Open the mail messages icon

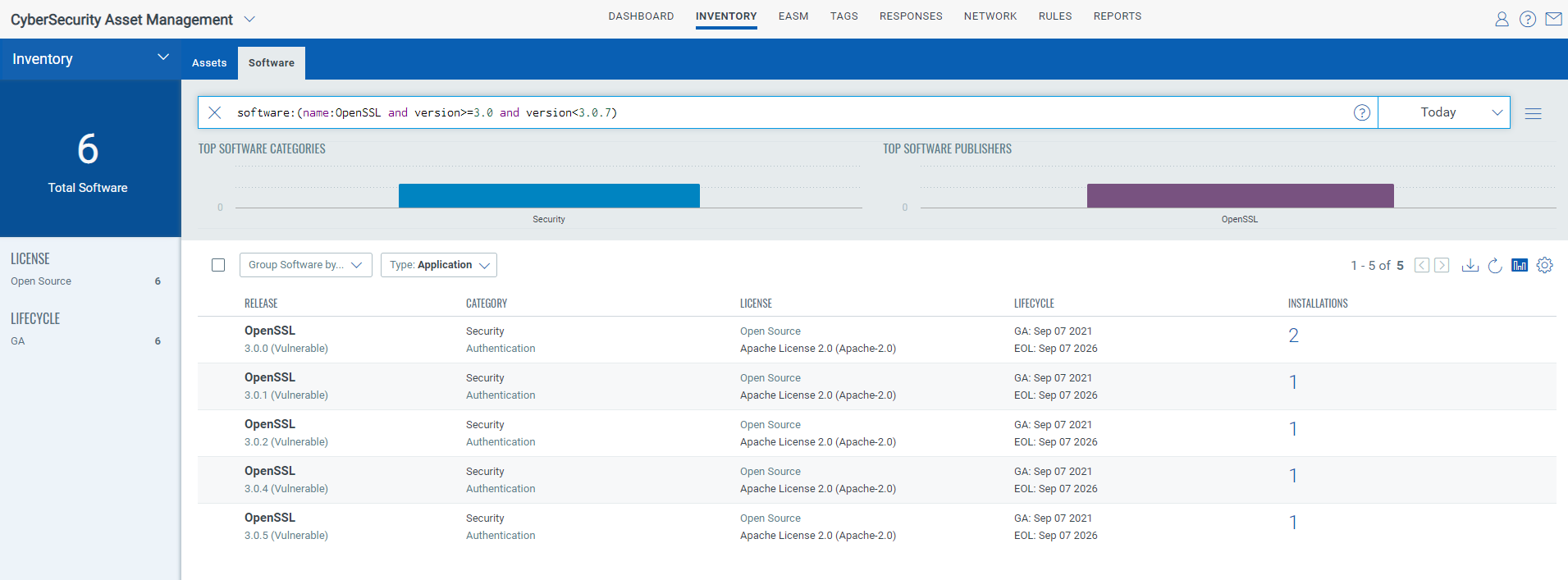tap(1553, 19)
